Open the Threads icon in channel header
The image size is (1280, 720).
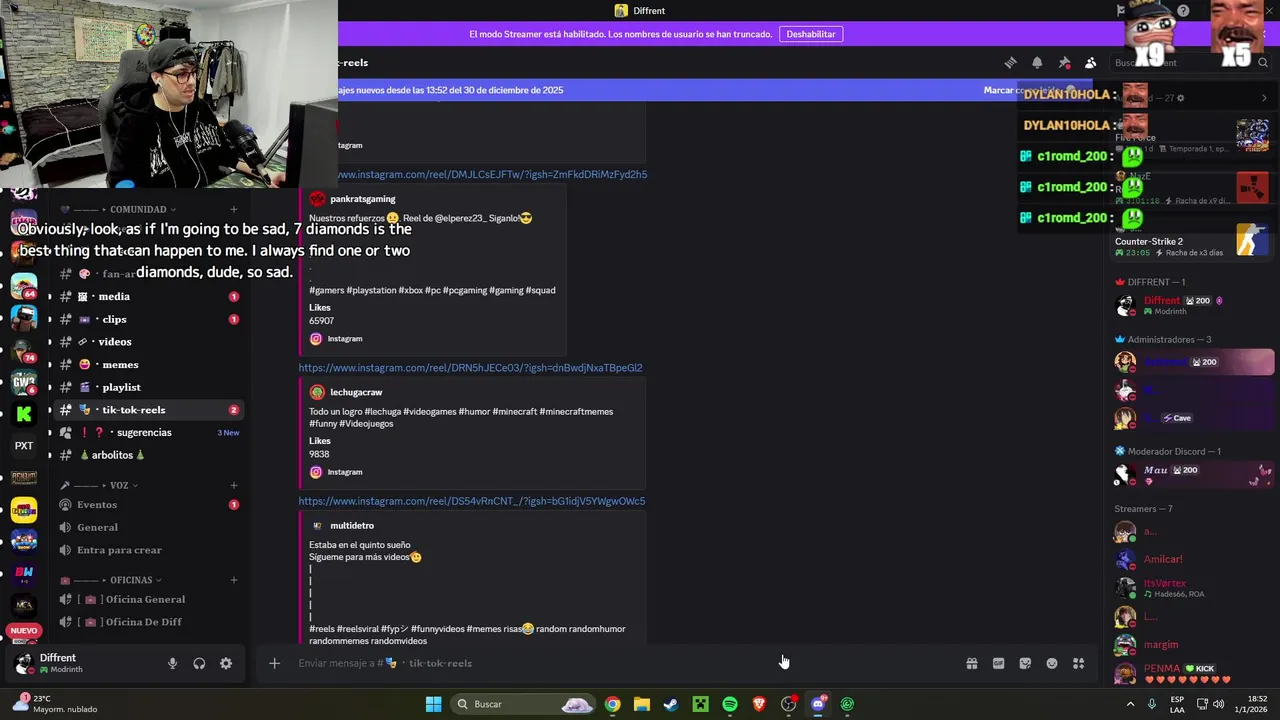tap(1010, 62)
